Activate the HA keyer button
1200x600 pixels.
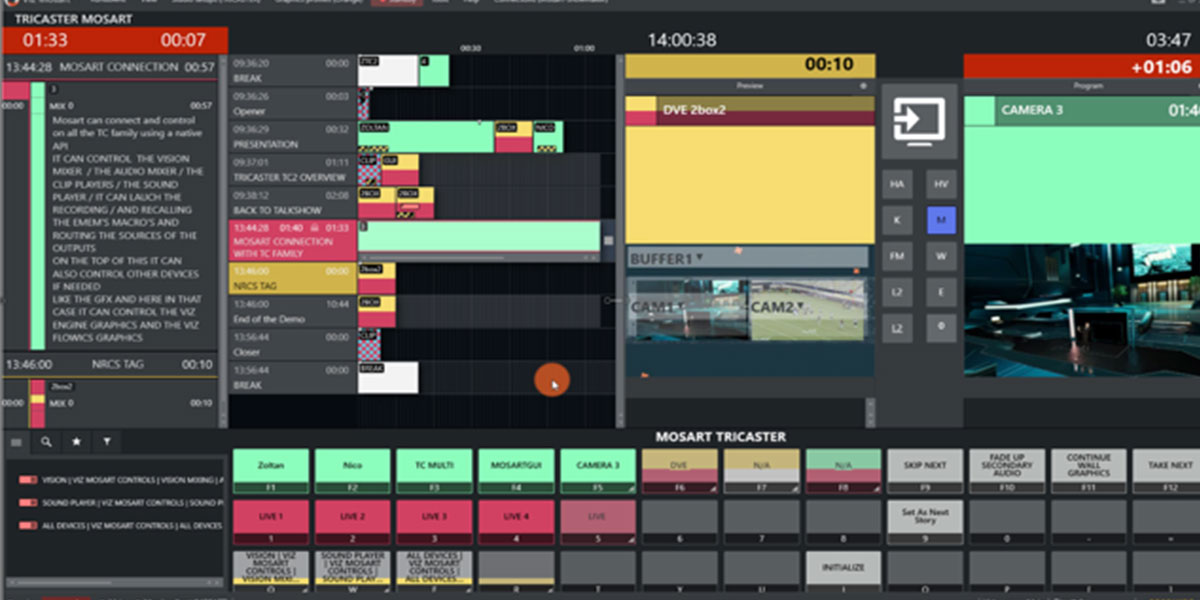pos(896,184)
